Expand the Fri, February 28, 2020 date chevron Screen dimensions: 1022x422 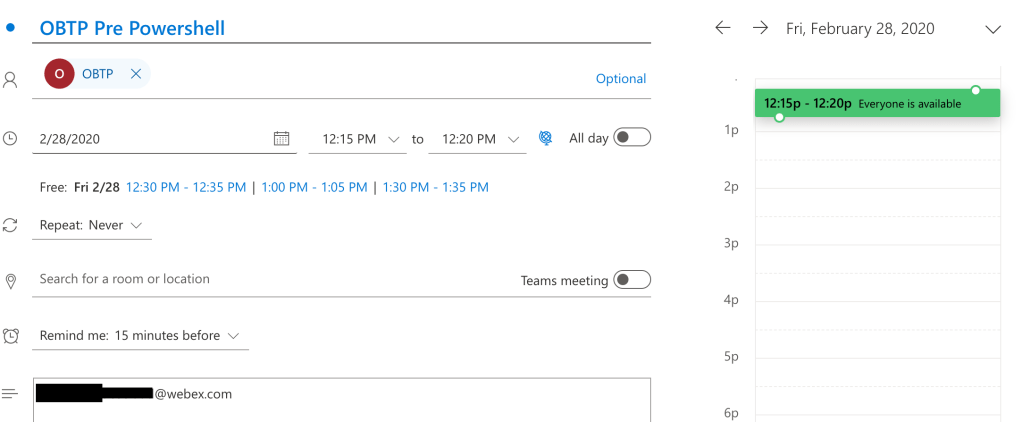pyautogui.click(x=993, y=29)
